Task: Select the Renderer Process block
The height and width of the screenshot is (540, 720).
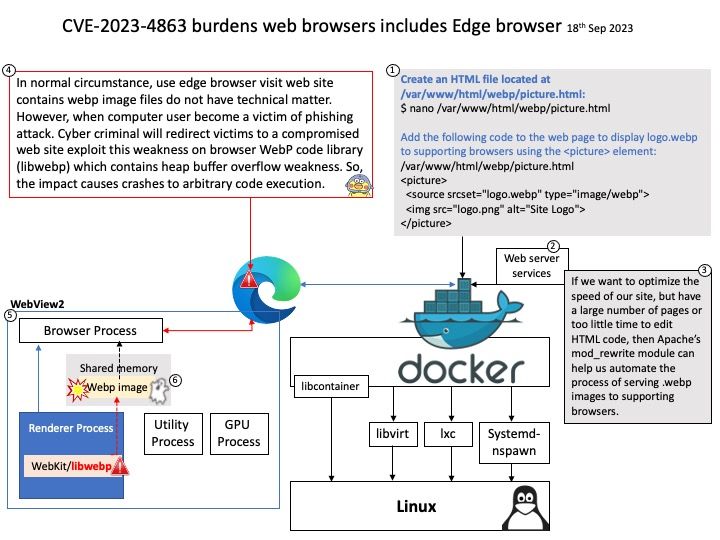Action: coord(71,455)
